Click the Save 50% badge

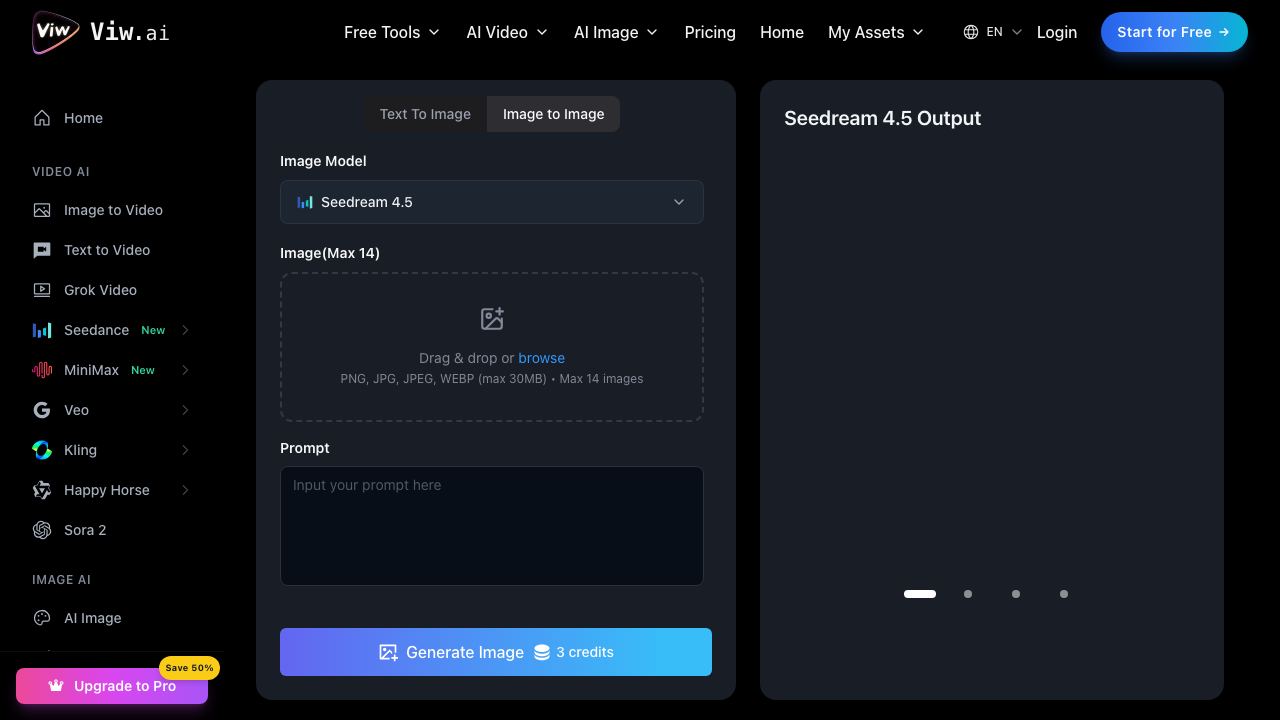[x=189, y=668]
